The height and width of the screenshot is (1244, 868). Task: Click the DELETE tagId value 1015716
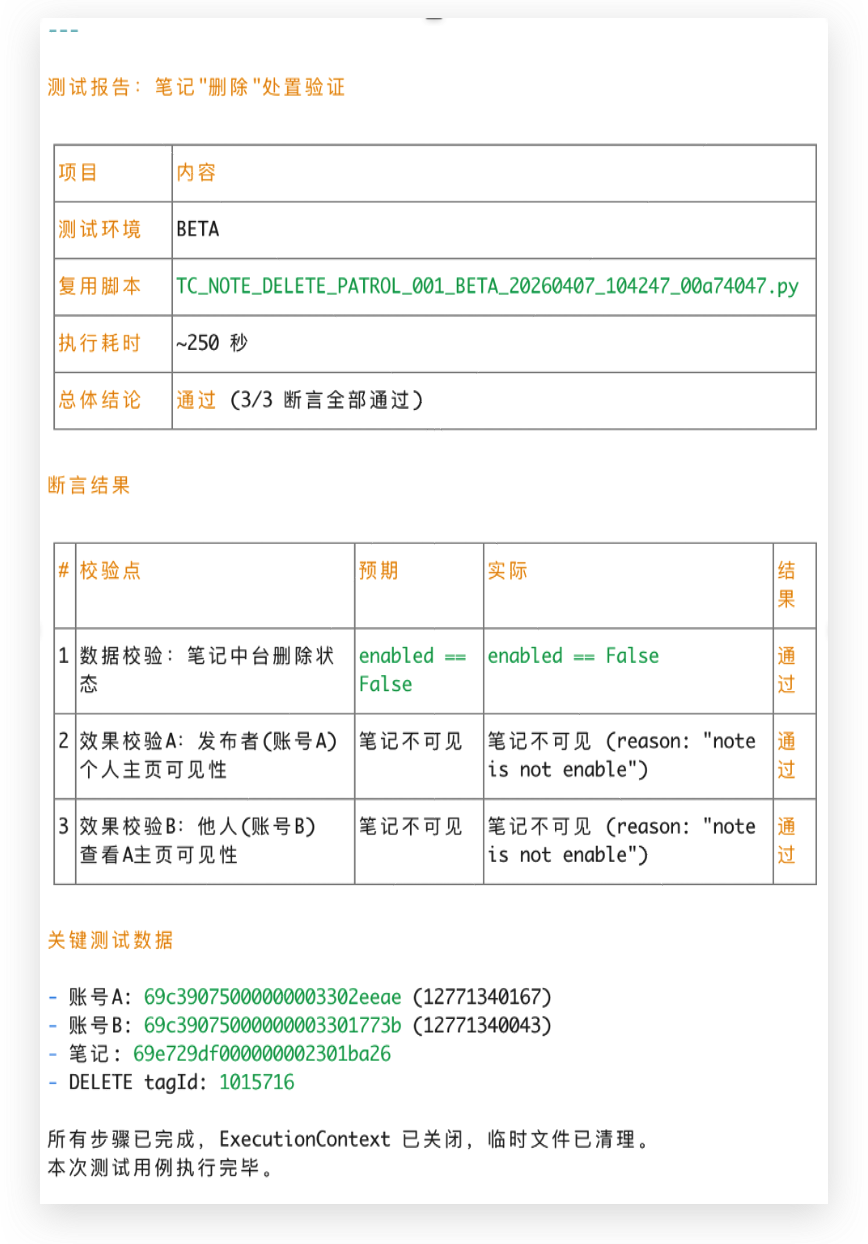(257, 1082)
